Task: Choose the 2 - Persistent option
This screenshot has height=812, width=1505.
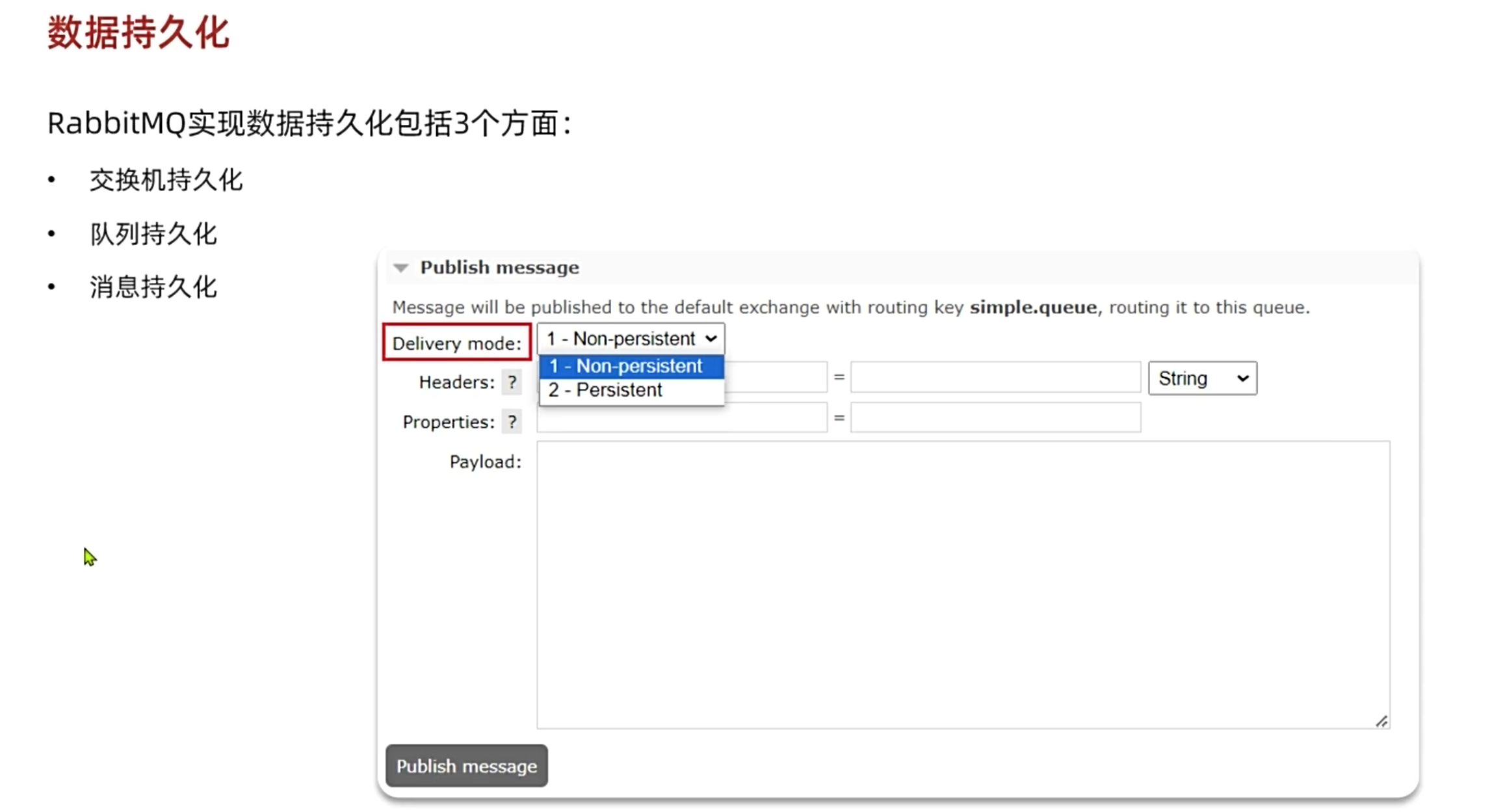Action: coord(631,390)
